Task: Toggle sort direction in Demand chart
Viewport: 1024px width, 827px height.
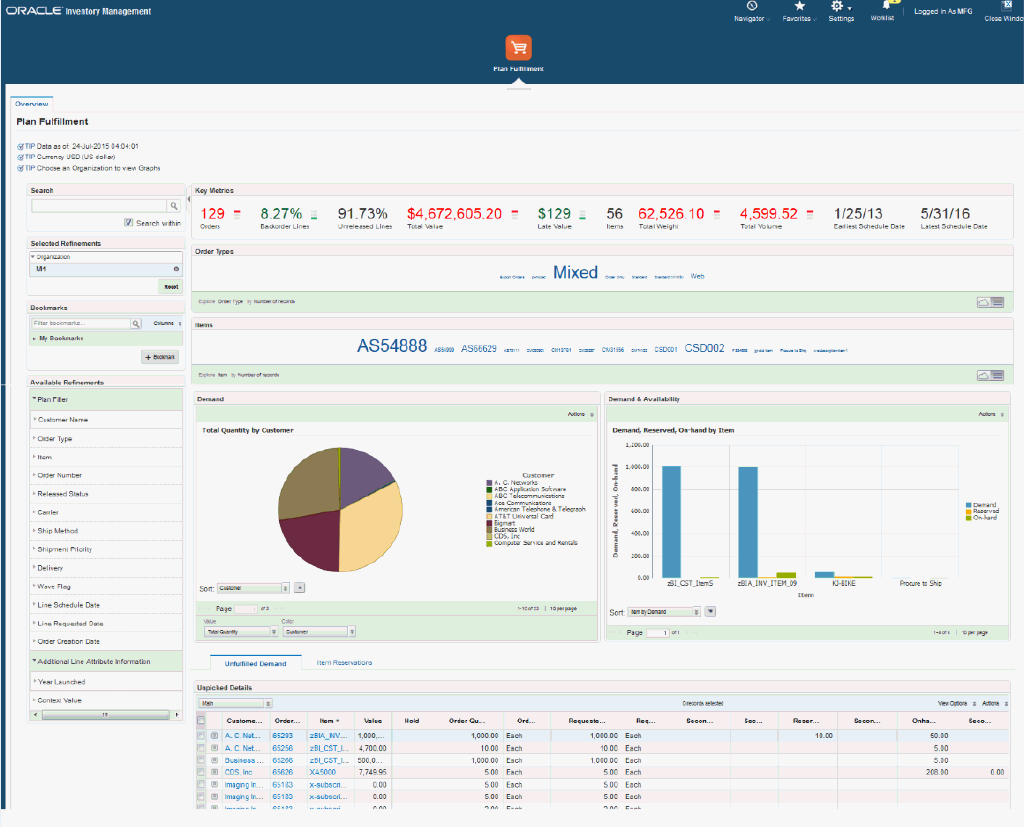Action: [299, 588]
